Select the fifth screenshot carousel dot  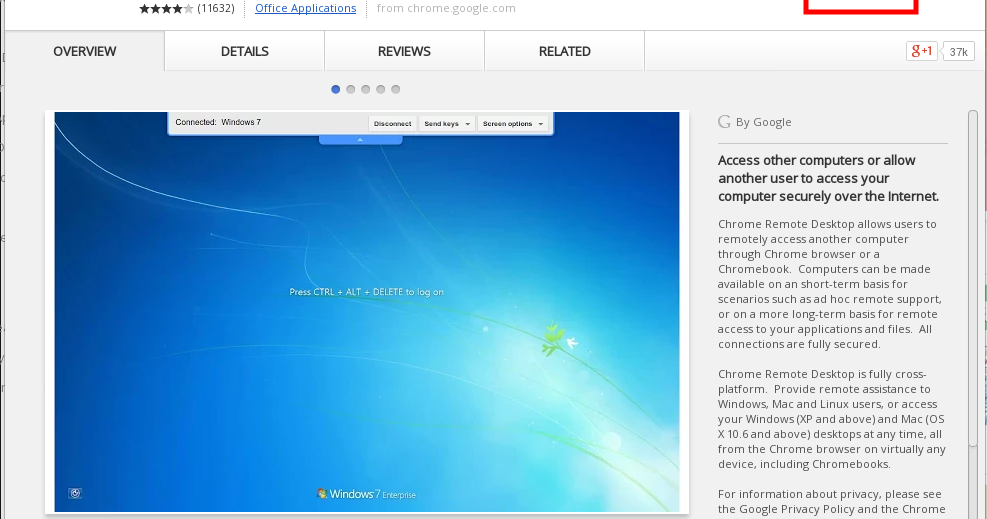point(396,89)
